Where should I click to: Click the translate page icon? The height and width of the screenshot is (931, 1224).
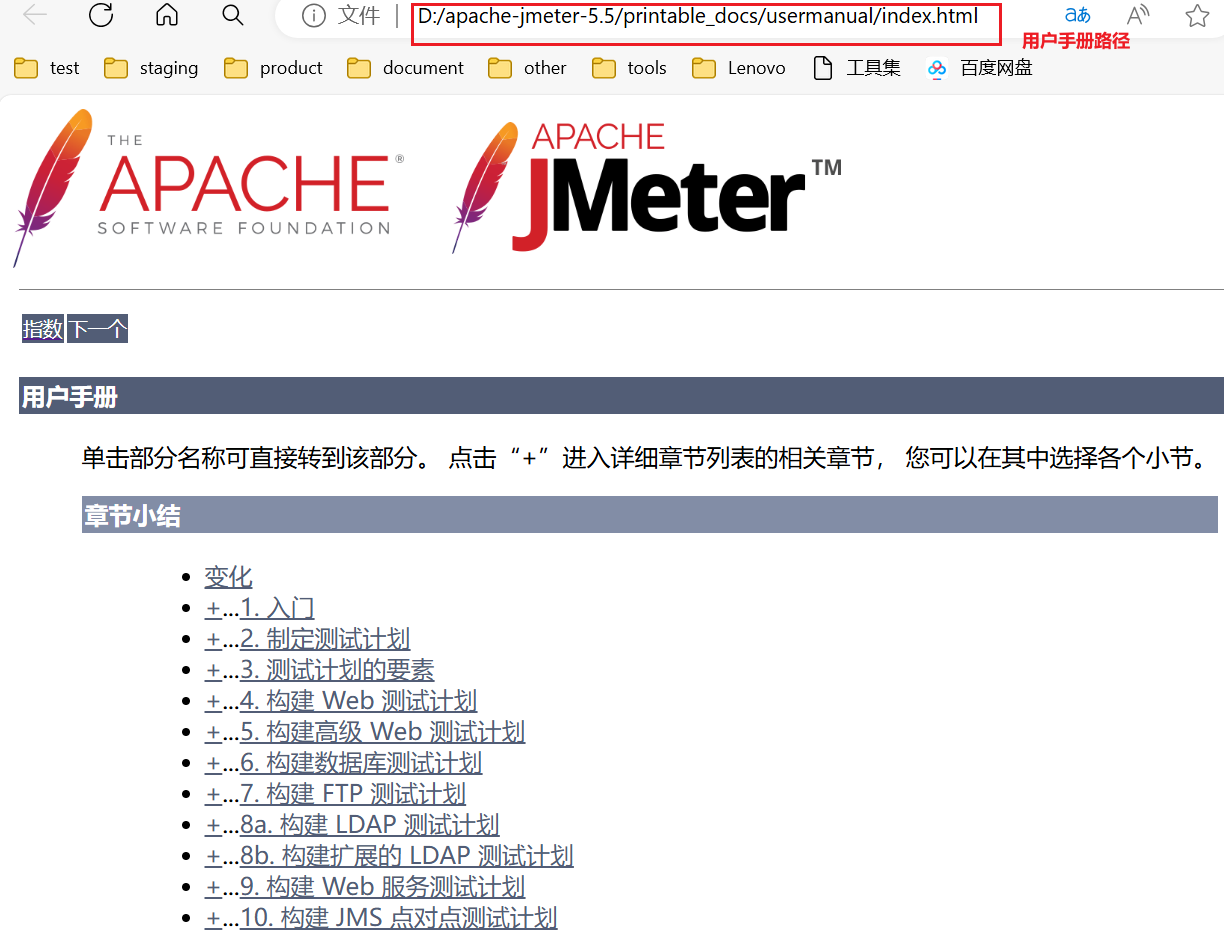[x=1077, y=15]
